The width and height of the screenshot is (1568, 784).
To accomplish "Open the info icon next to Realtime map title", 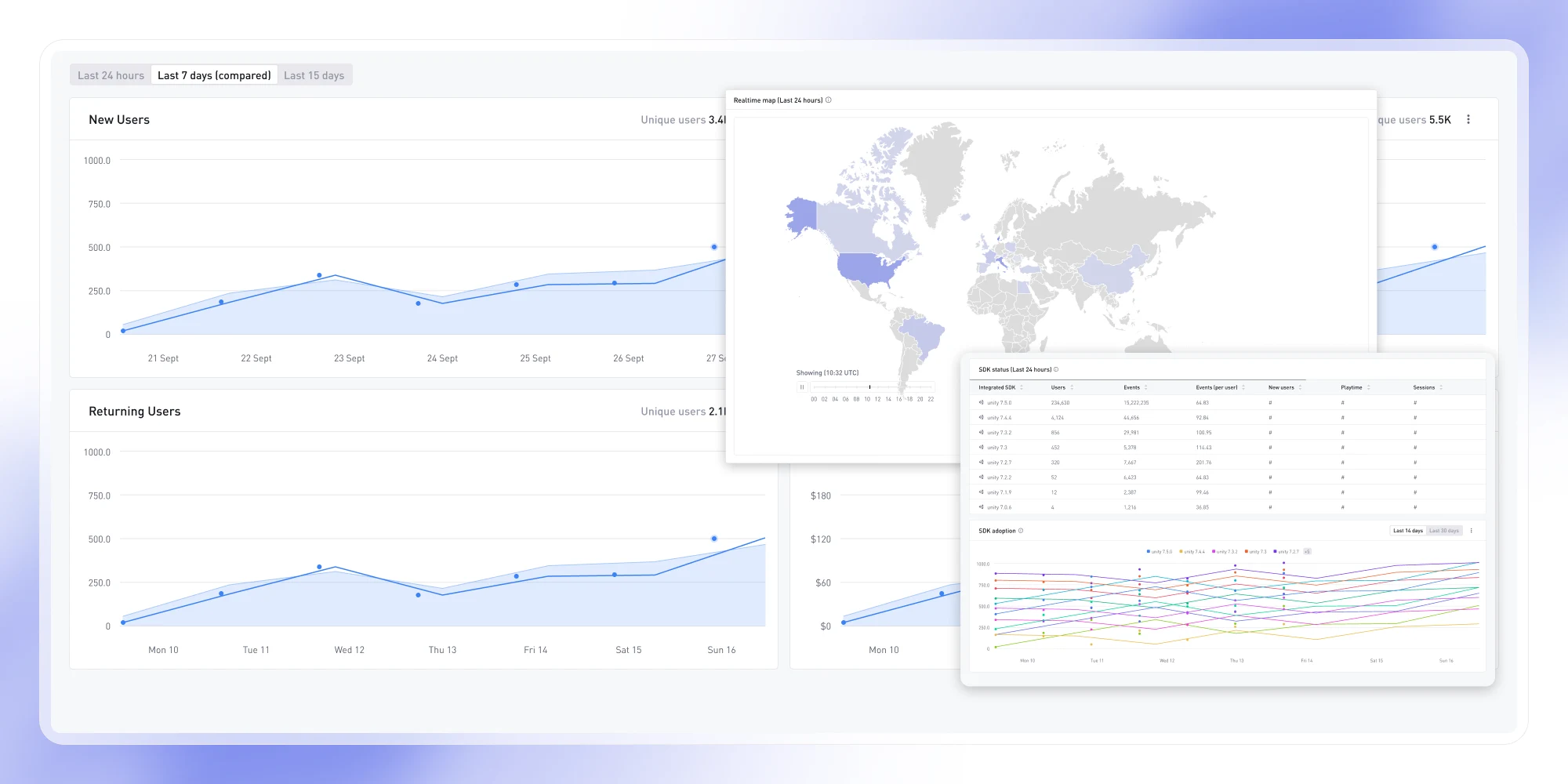I will tap(829, 100).
